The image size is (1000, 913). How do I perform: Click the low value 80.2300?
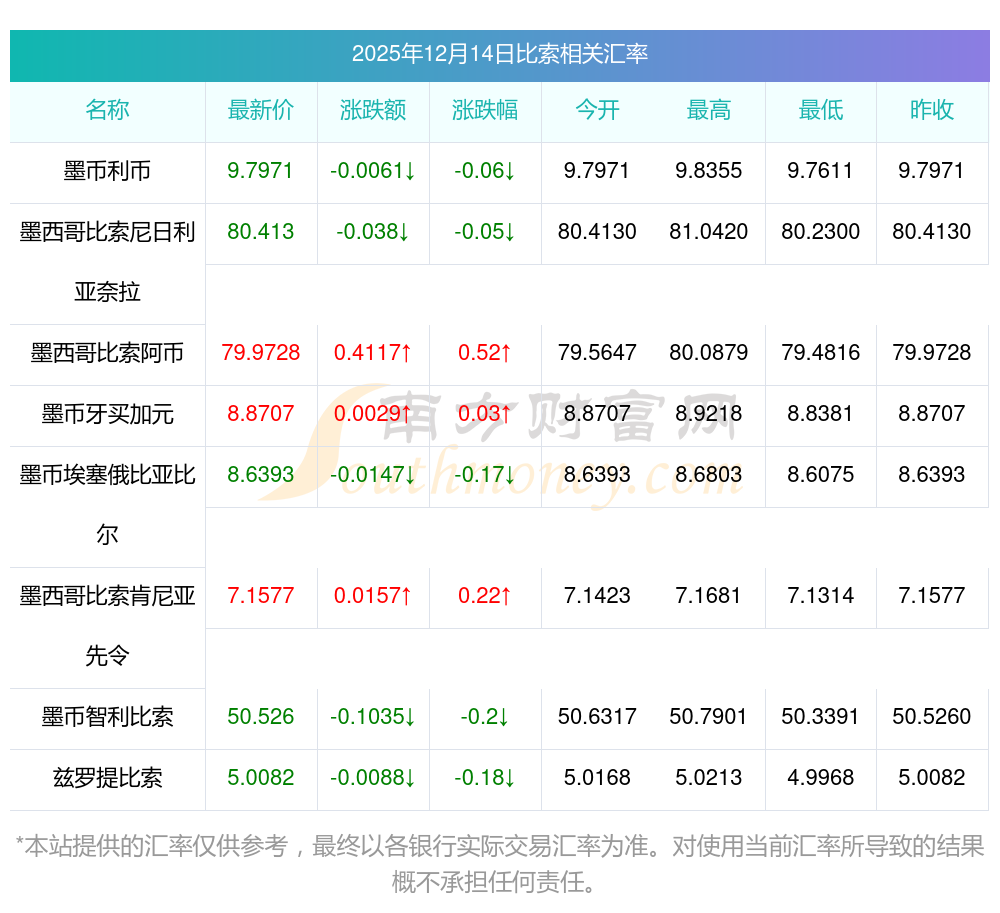click(821, 231)
